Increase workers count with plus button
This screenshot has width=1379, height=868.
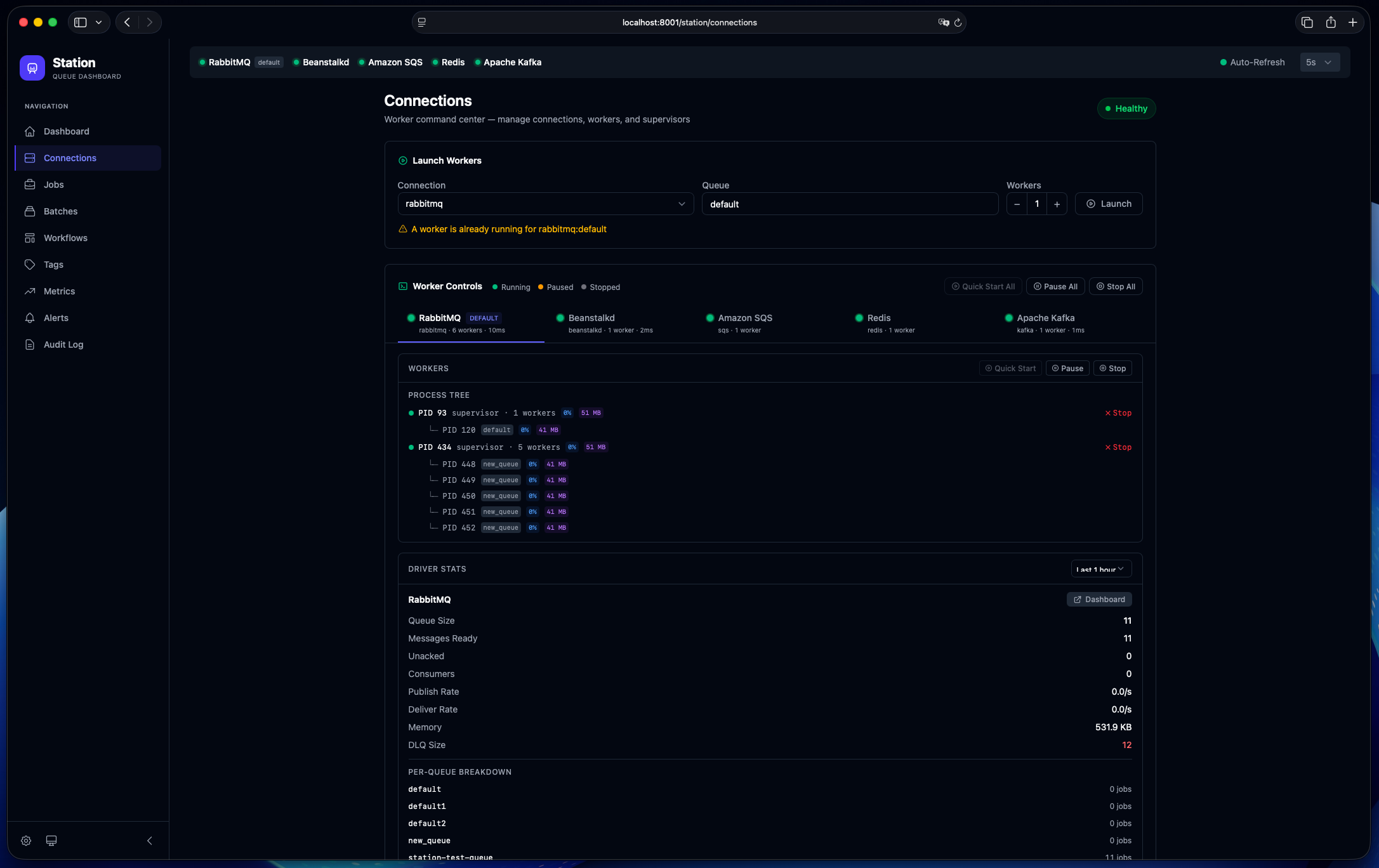pyautogui.click(x=1057, y=204)
